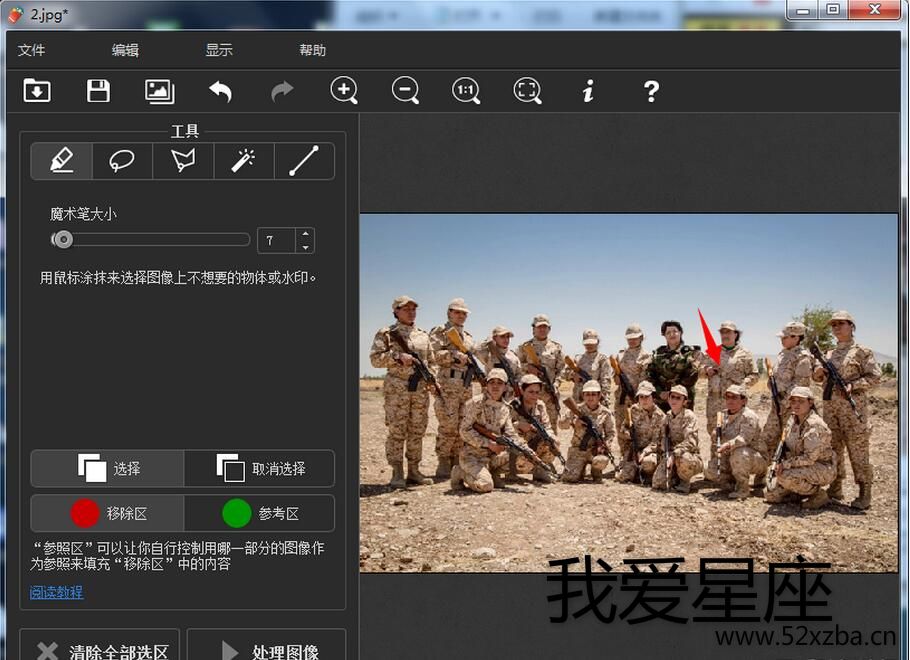
Task: Open the 阅读教程 tutorial link
Action: click(56, 592)
